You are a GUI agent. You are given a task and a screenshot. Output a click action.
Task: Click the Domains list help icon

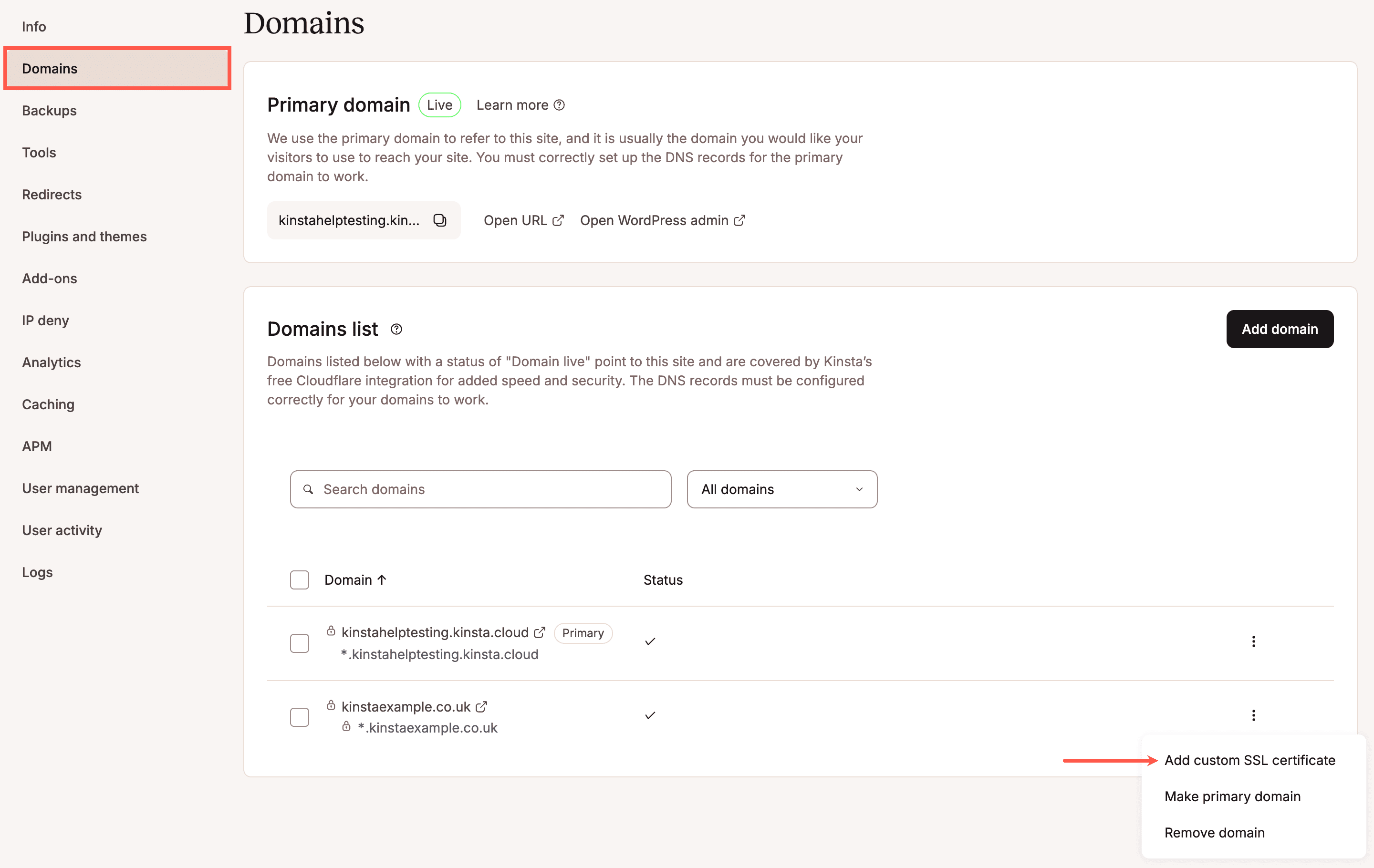396,329
